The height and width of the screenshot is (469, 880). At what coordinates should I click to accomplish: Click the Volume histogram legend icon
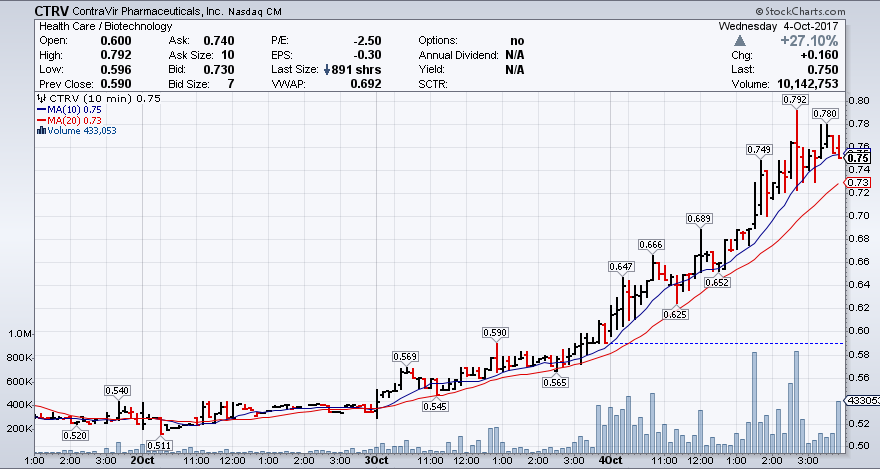click(x=40, y=131)
